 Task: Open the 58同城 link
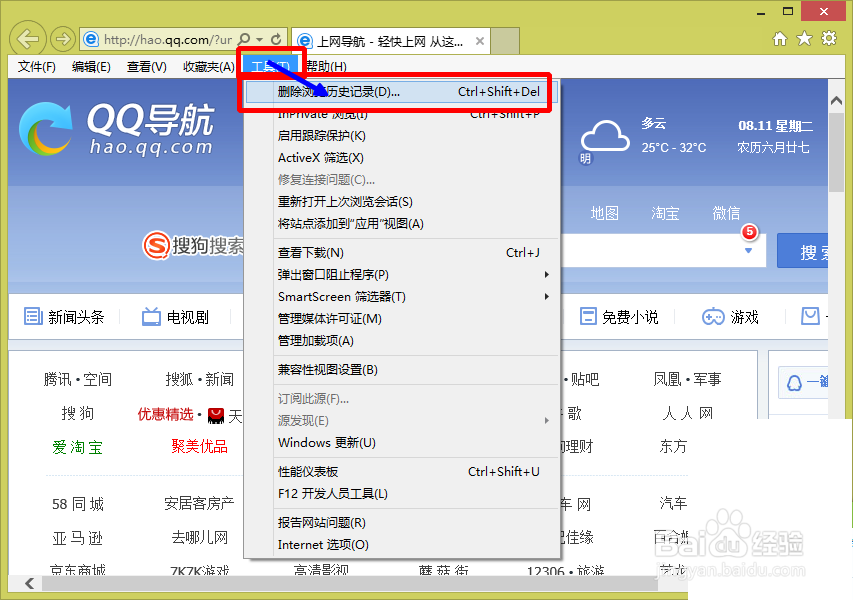point(78,504)
